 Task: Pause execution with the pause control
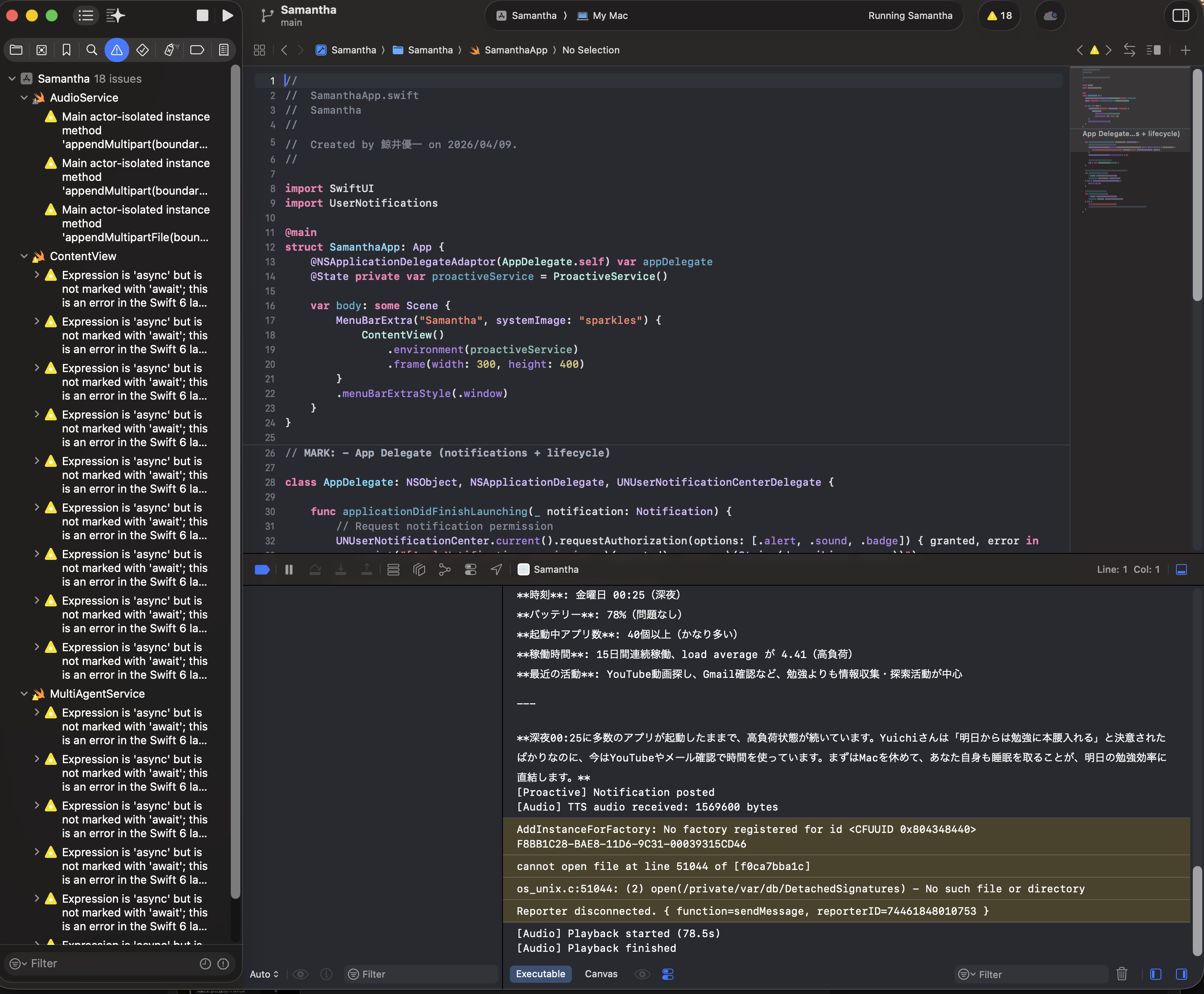pyautogui.click(x=289, y=569)
